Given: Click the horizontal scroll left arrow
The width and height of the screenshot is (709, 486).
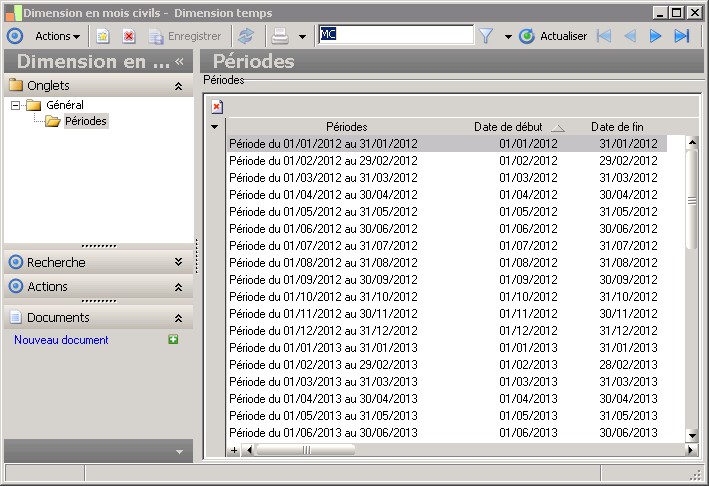Looking at the screenshot, I should point(249,450).
